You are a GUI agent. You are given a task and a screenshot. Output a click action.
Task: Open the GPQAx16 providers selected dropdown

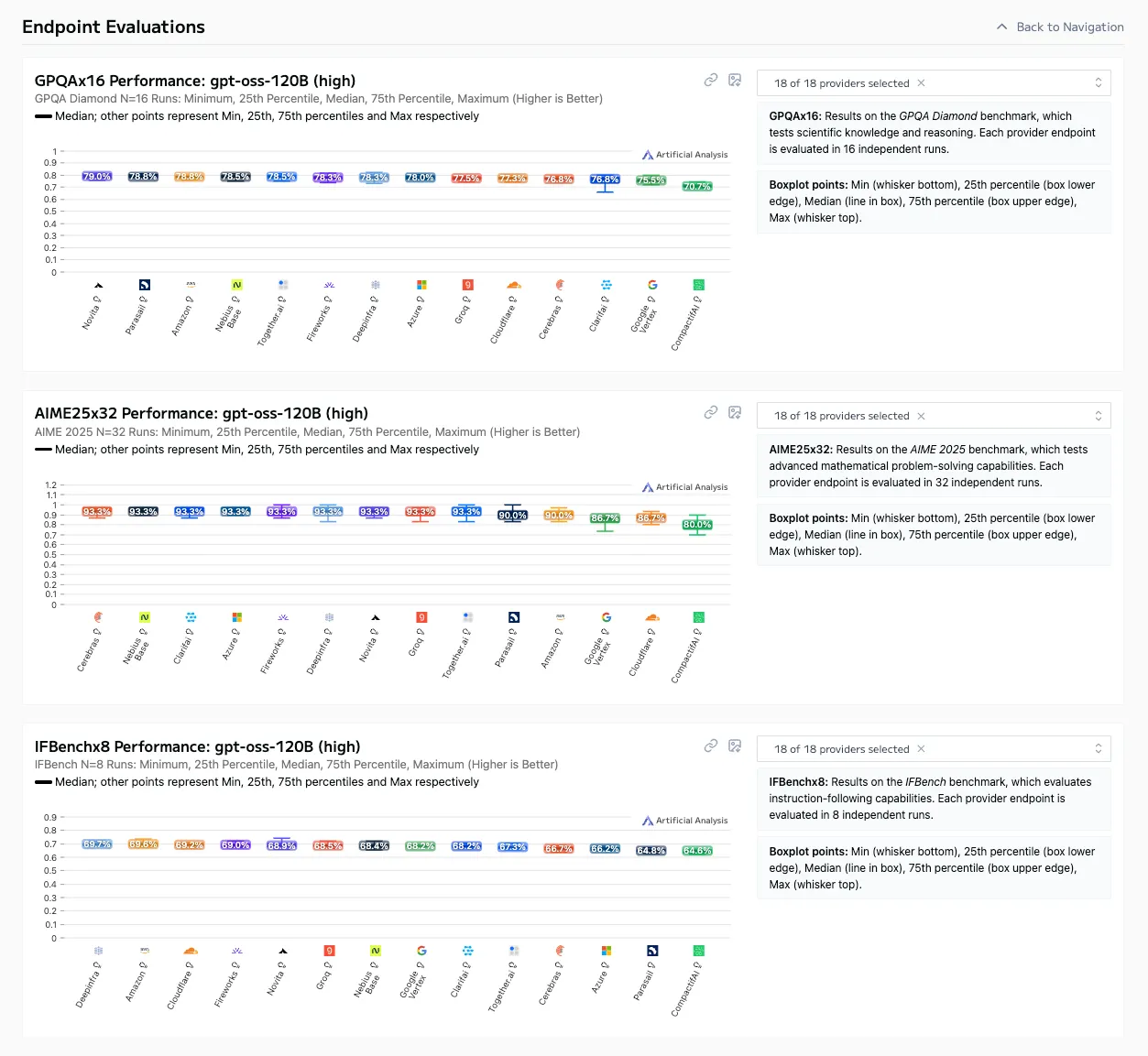1098,83
